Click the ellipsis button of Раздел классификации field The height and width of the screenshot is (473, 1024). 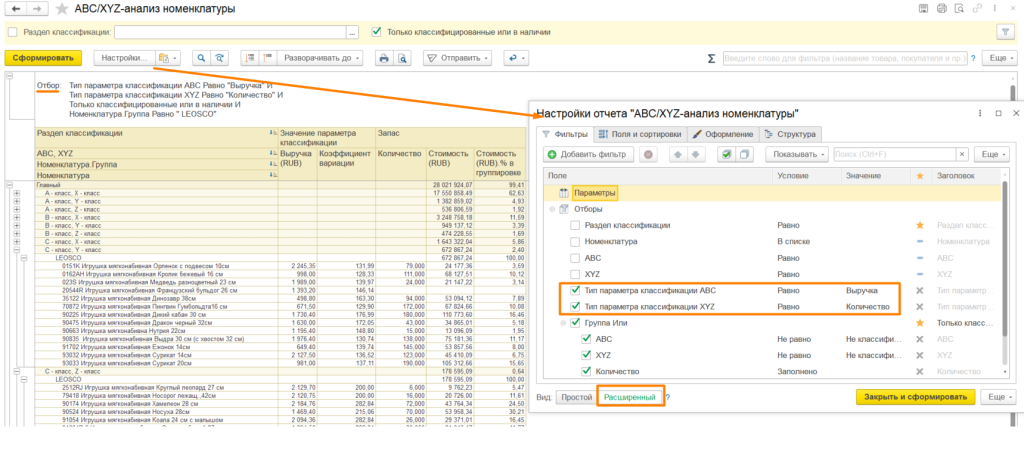click(x=353, y=31)
